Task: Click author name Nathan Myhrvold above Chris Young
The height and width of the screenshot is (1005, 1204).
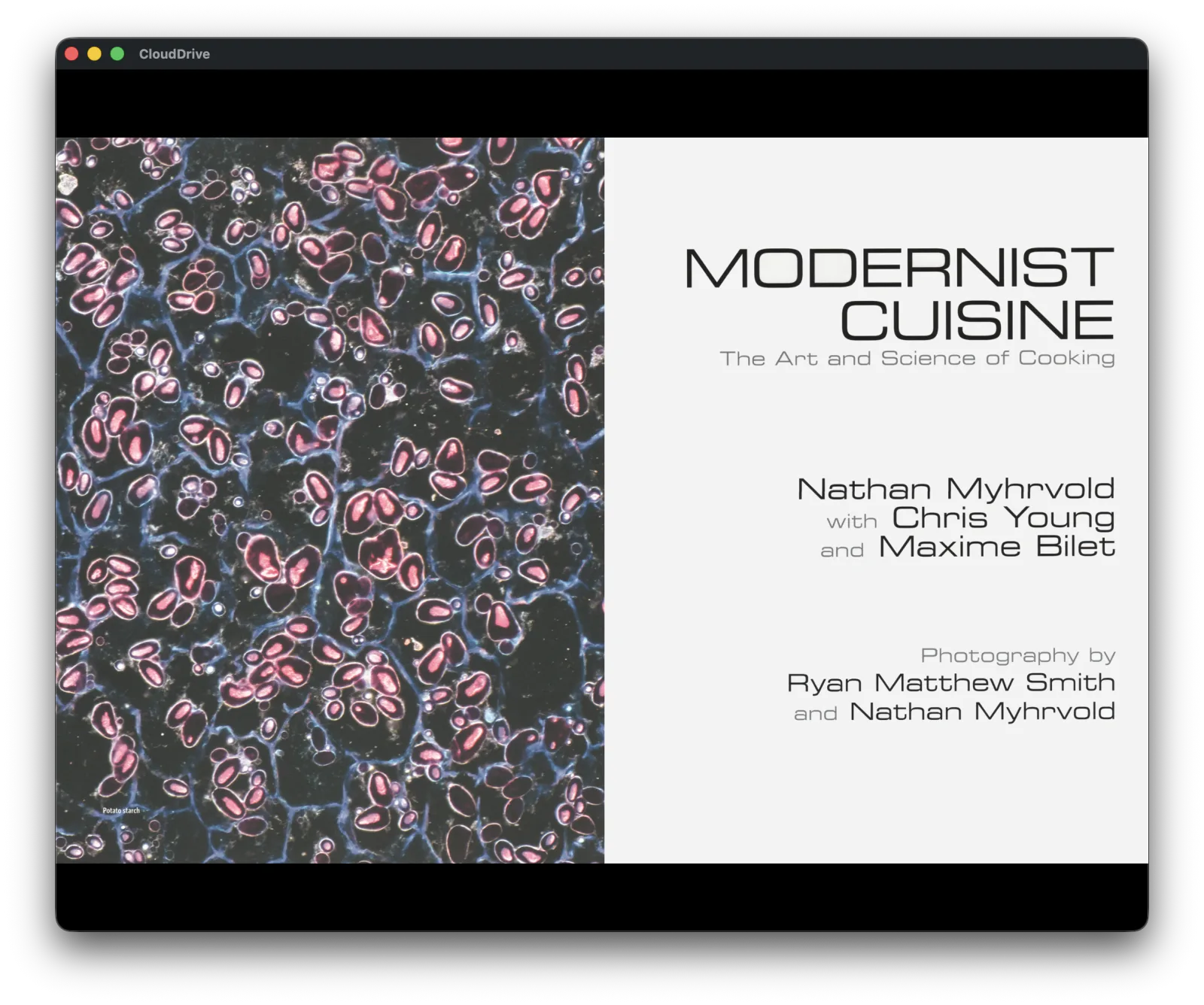Action: click(x=956, y=489)
